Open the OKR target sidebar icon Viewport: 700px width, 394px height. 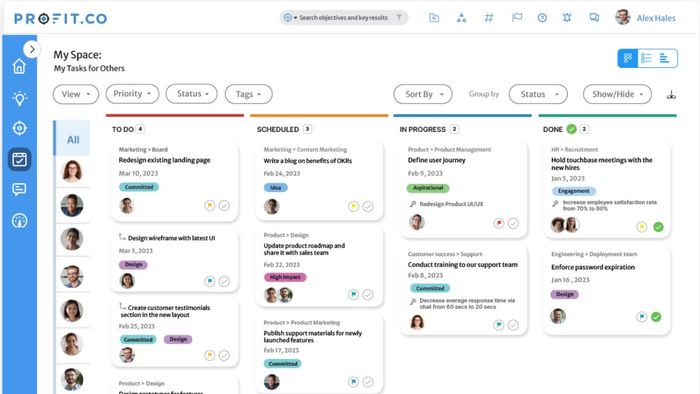pyautogui.click(x=19, y=128)
